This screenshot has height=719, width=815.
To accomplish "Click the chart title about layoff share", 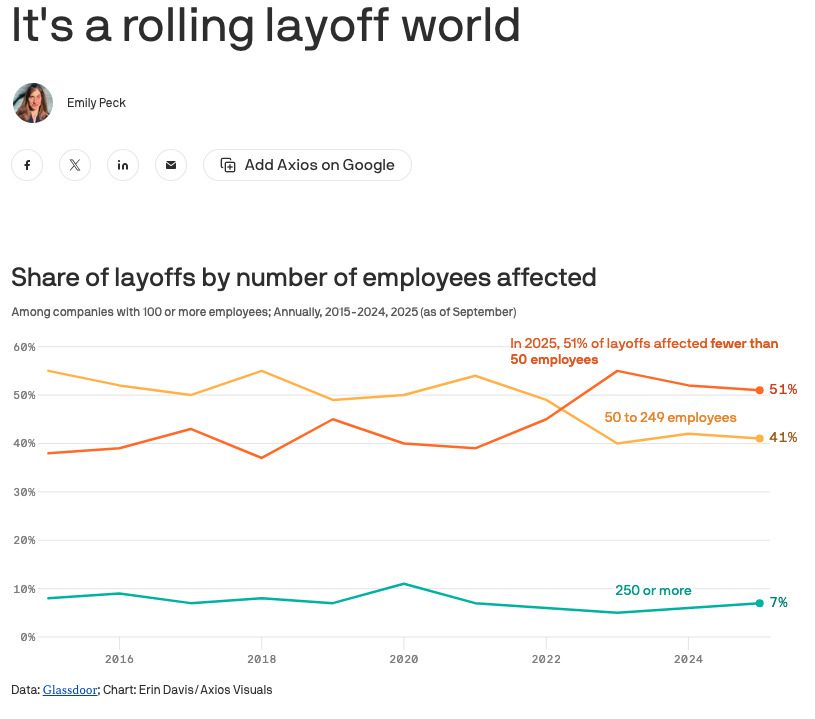I will tap(303, 277).
